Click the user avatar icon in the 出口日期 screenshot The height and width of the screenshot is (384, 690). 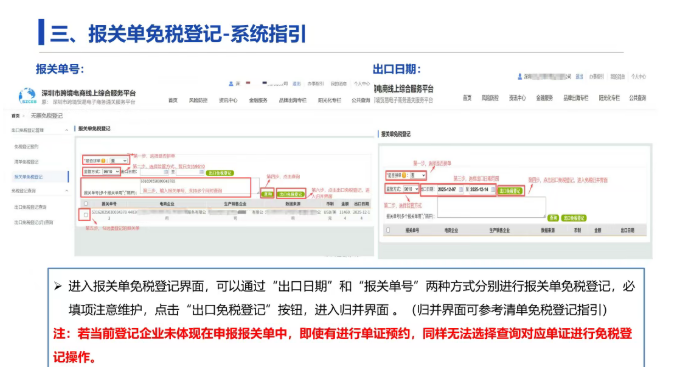[520, 77]
